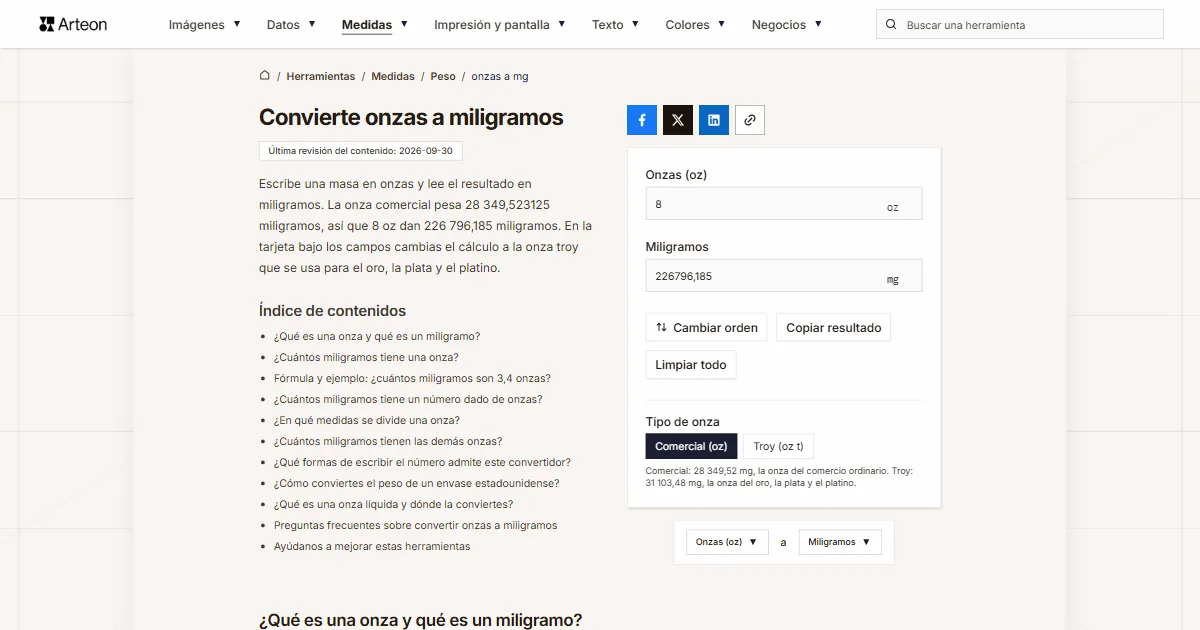
Task: Open the Imágenes menu
Action: (x=205, y=25)
